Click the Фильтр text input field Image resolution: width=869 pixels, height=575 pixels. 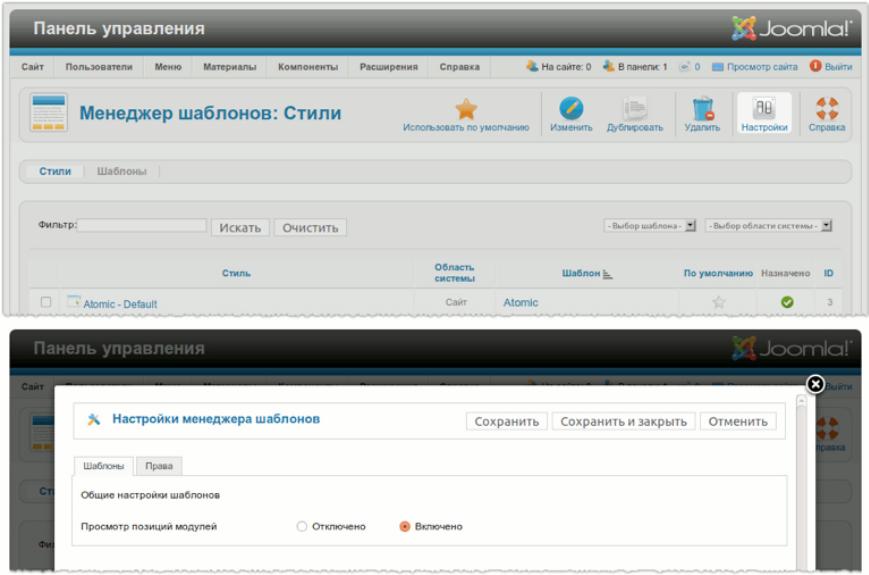pyautogui.click(x=142, y=225)
